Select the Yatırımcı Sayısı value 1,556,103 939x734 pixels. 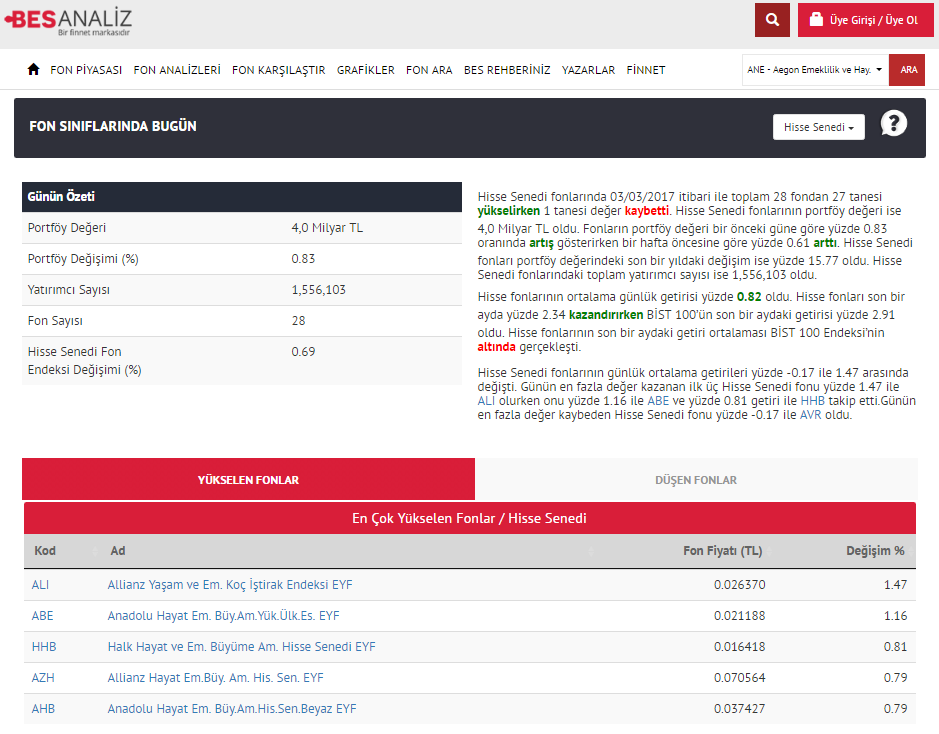click(x=319, y=290)
